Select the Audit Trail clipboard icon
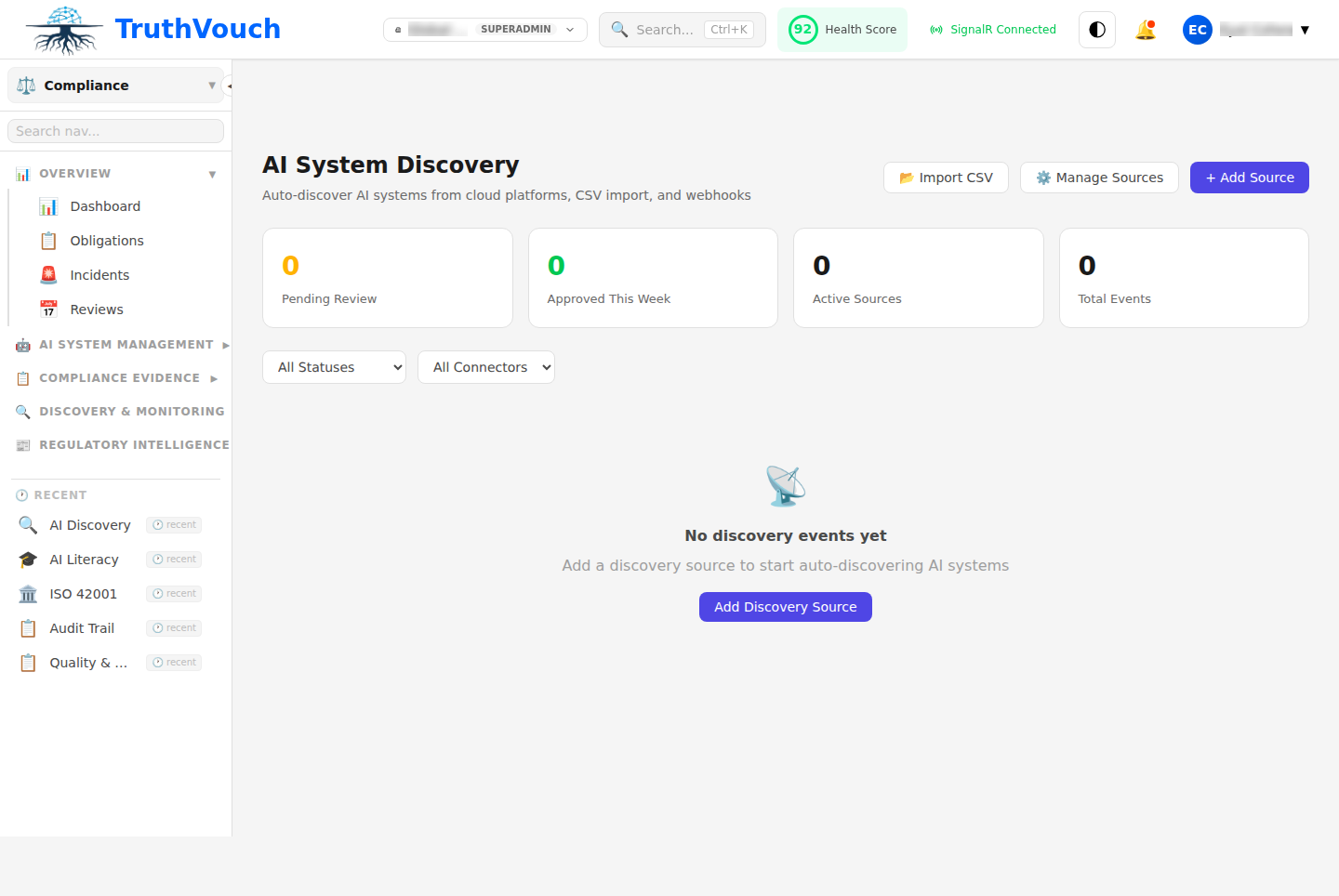This screenshot has height=896, width=1339. point(27,627)
